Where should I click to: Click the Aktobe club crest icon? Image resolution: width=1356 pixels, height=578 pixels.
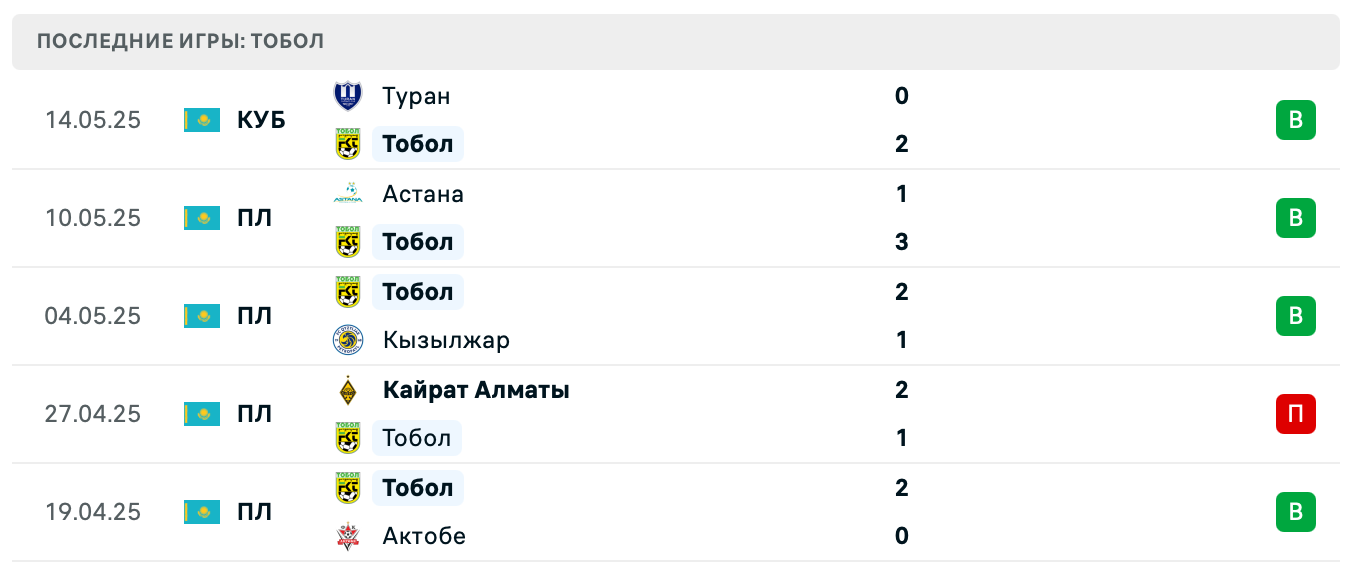[347, 536]
